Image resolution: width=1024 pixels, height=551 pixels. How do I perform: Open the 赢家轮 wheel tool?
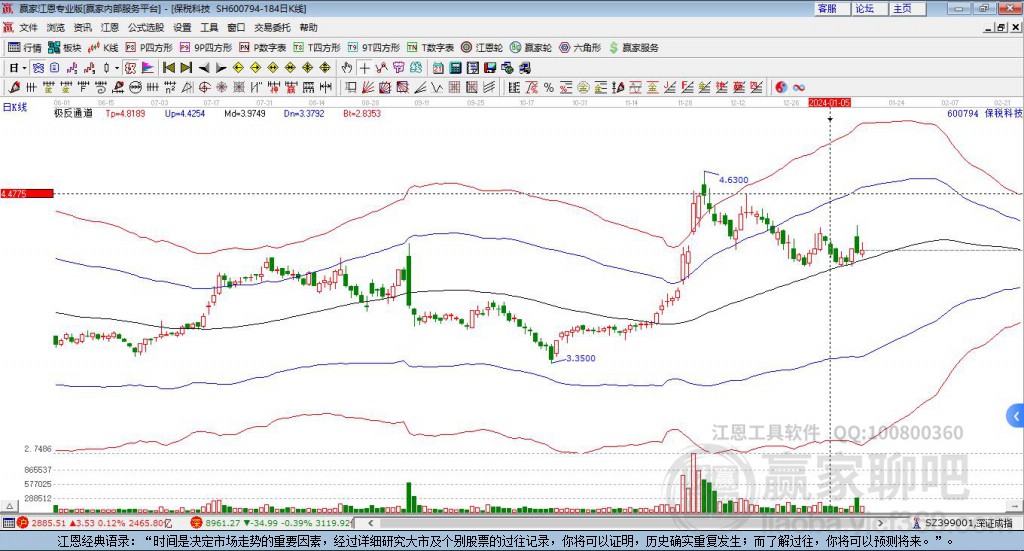point(531,48)
